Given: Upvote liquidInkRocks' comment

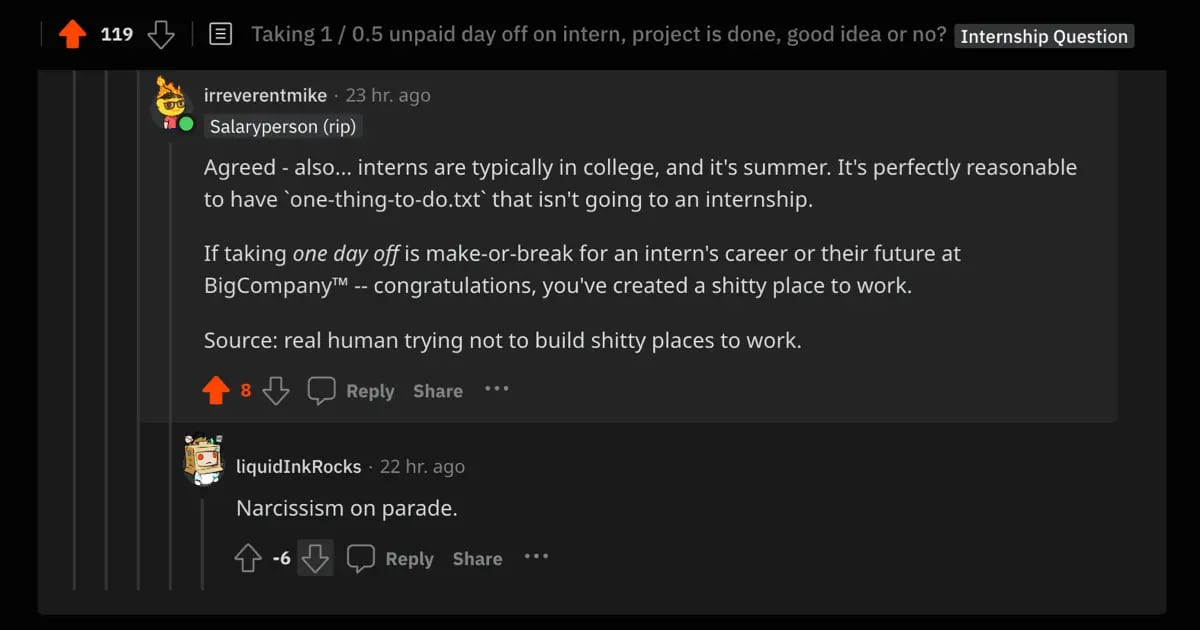Looking at the screenshot, I should [x=248, y=558].
